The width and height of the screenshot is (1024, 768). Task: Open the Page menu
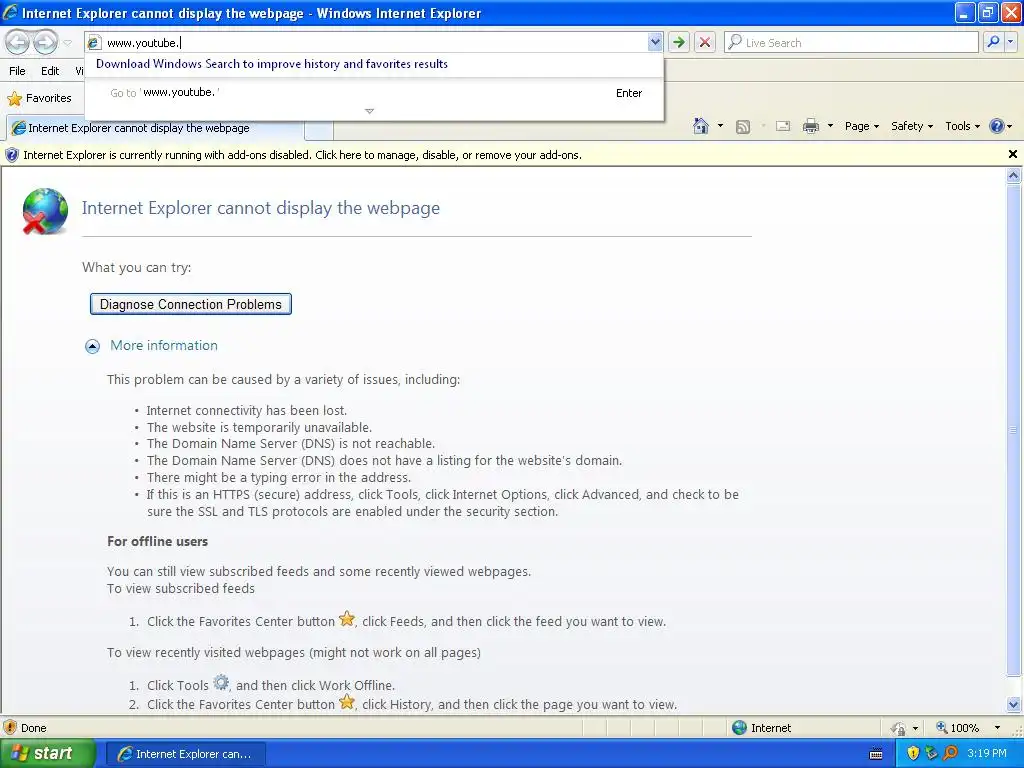pos(862,126)
